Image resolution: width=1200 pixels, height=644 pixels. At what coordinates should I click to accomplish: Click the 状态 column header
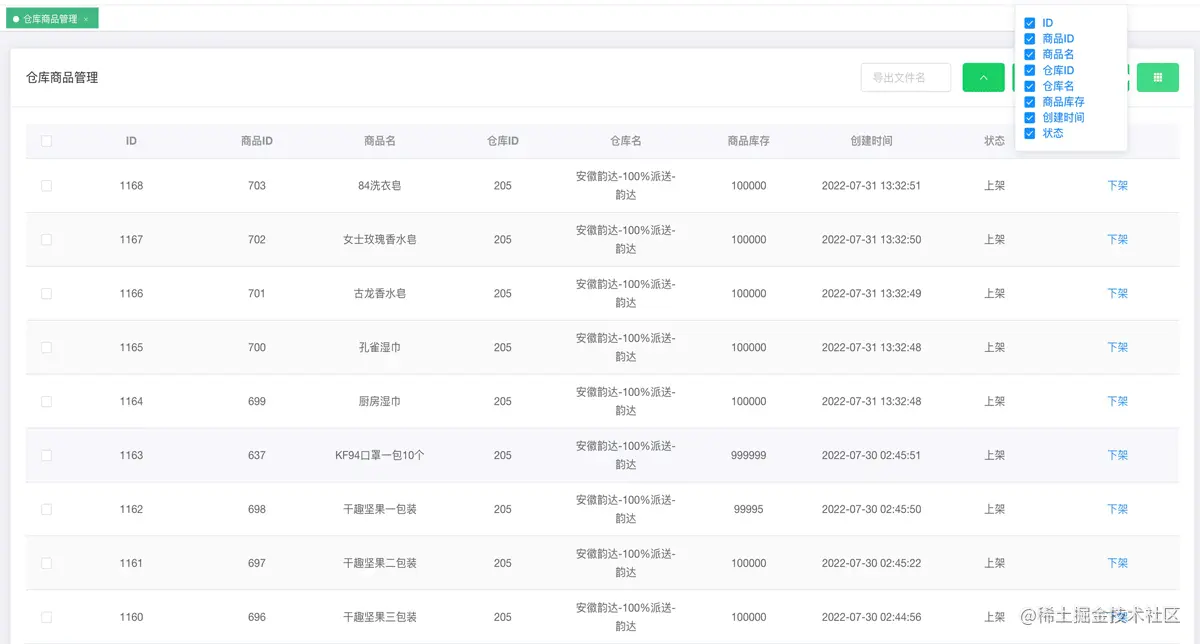[994, 141]
